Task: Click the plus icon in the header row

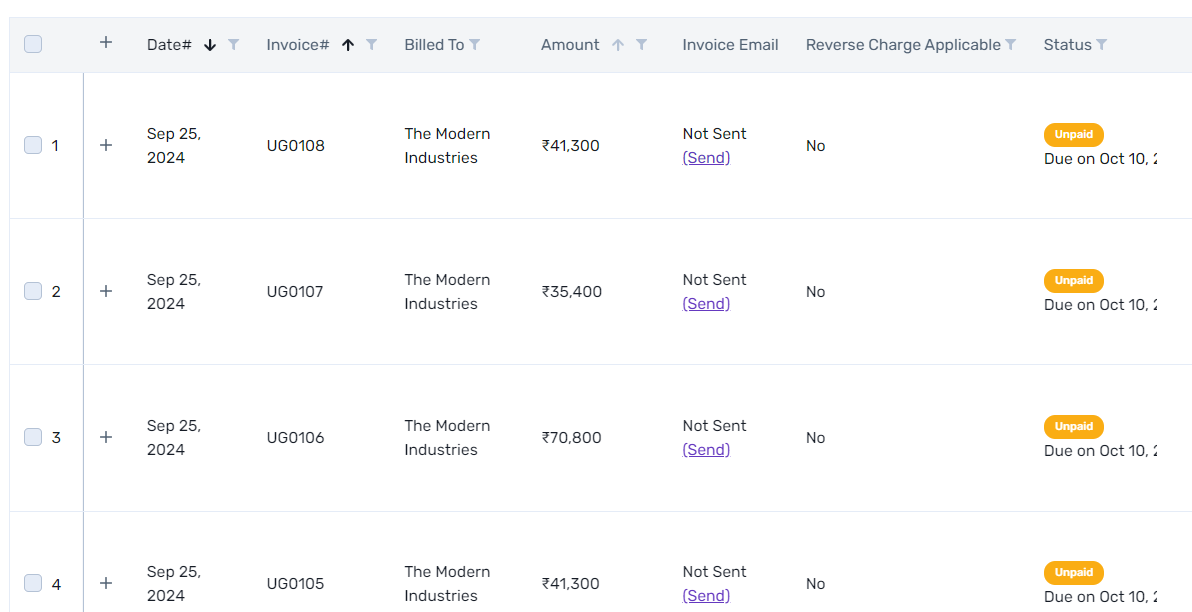Action: pyautogui.click(x=106, y=43)
